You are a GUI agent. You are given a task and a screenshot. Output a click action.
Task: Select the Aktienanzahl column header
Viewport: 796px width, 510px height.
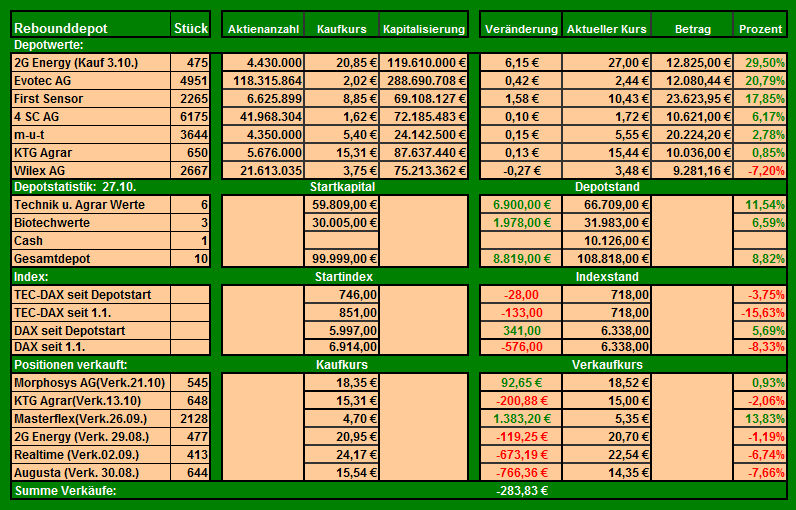(x=263, y=24)
